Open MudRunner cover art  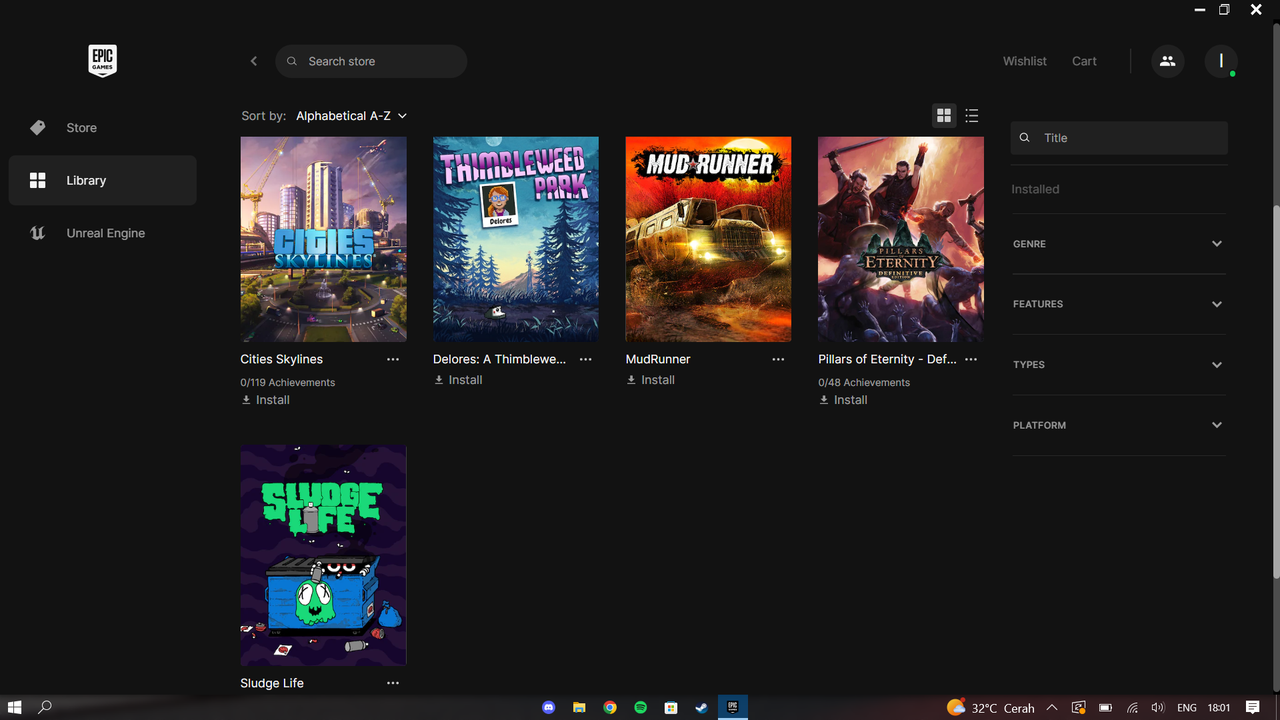point(708,239)
